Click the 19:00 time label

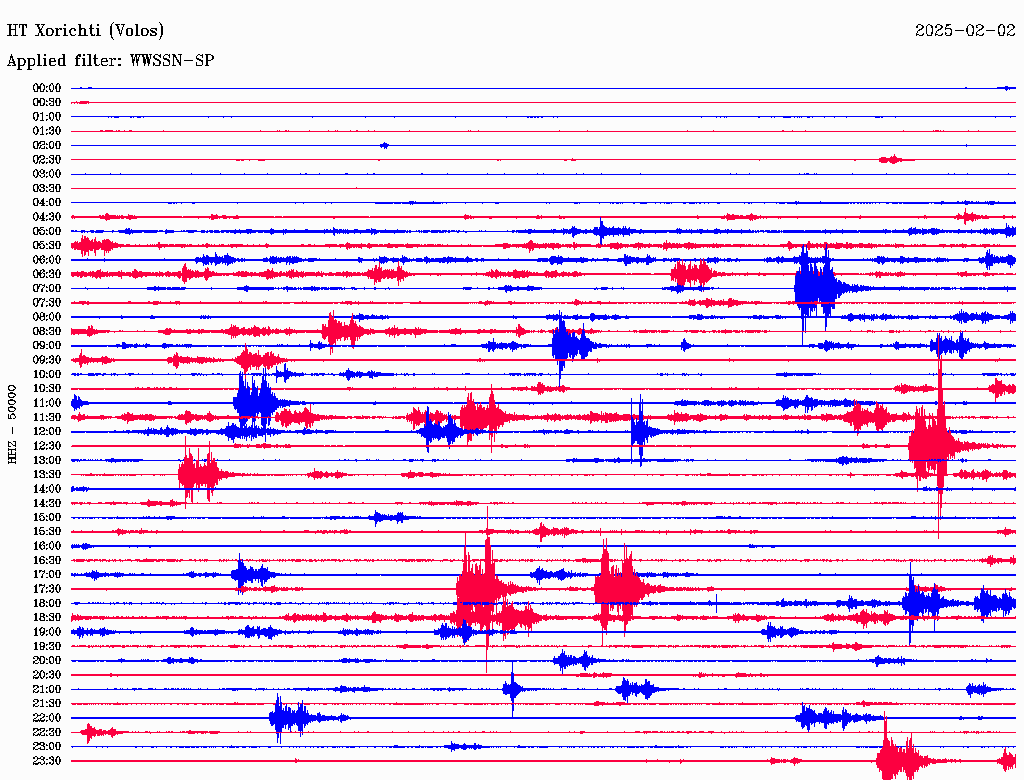[x=47, y=632]
